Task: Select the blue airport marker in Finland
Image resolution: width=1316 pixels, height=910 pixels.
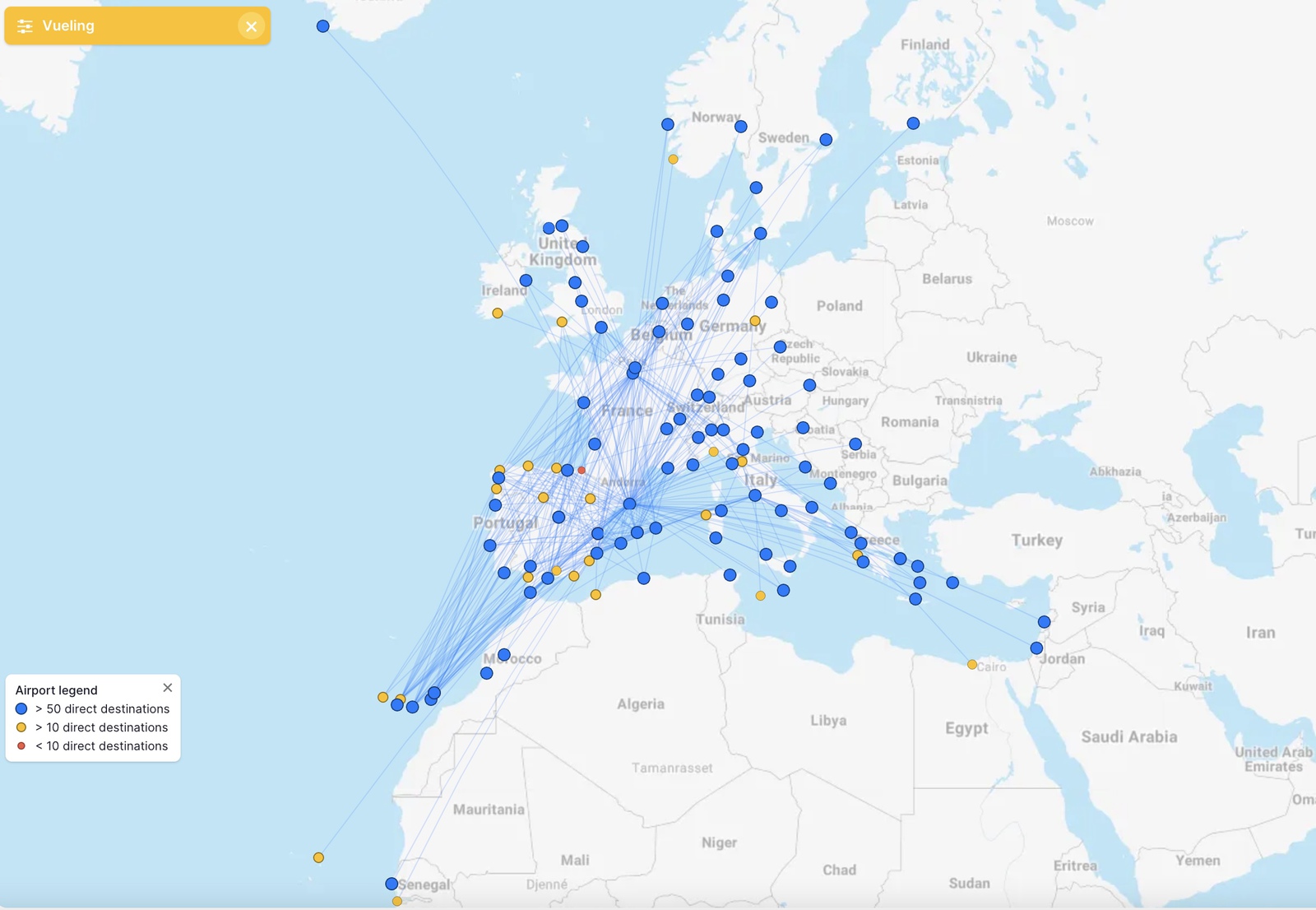Action: click(913, 123)
